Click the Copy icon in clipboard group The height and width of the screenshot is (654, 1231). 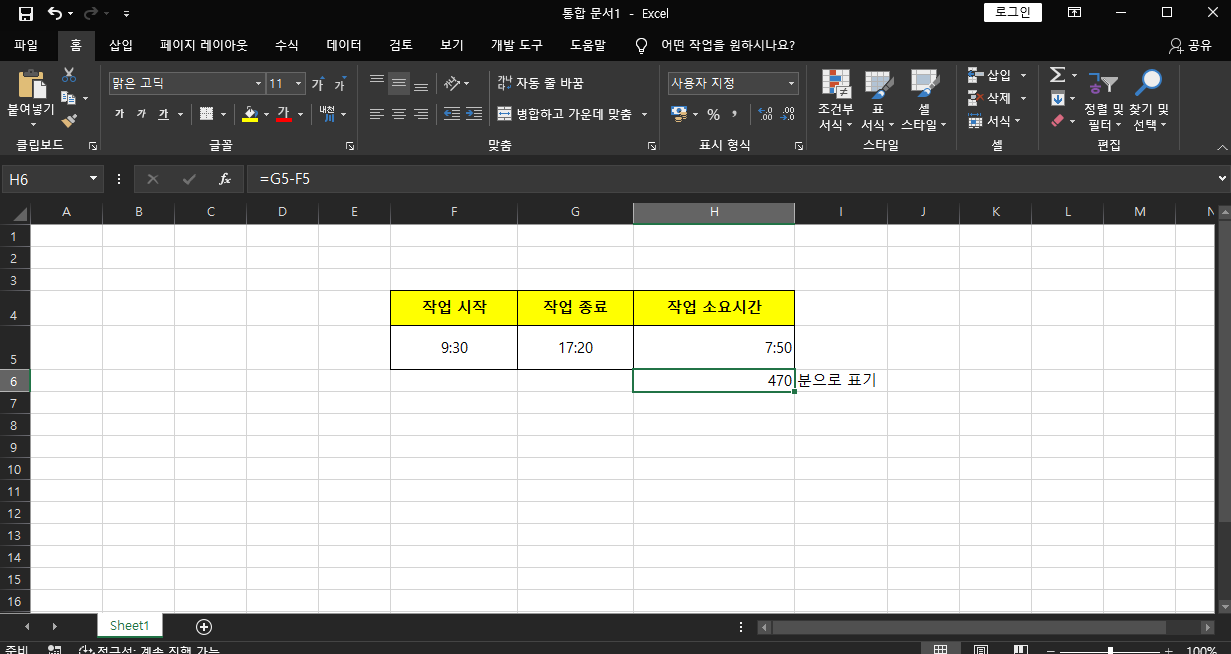click(69, 98)
